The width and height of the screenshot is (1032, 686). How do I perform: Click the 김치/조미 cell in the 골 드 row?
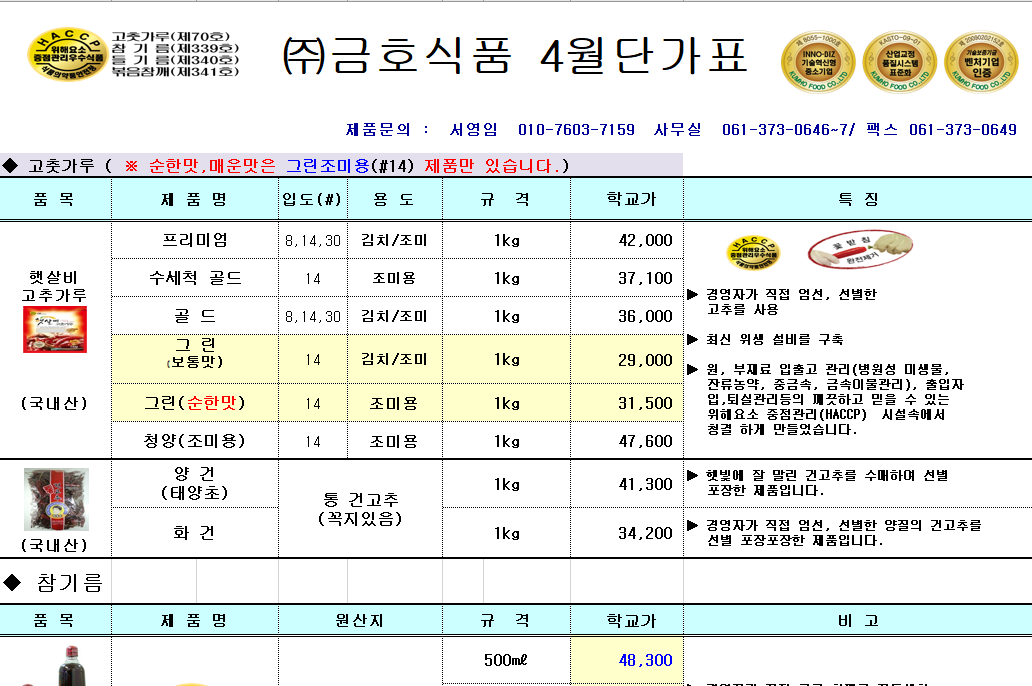(394, 316)
